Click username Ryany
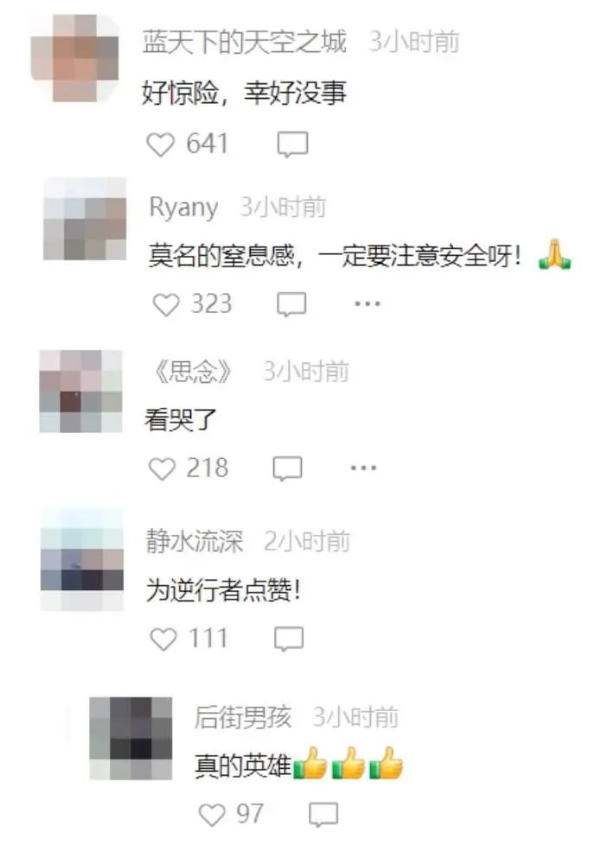The image size is (613, 850). click(x=184, y=208)
